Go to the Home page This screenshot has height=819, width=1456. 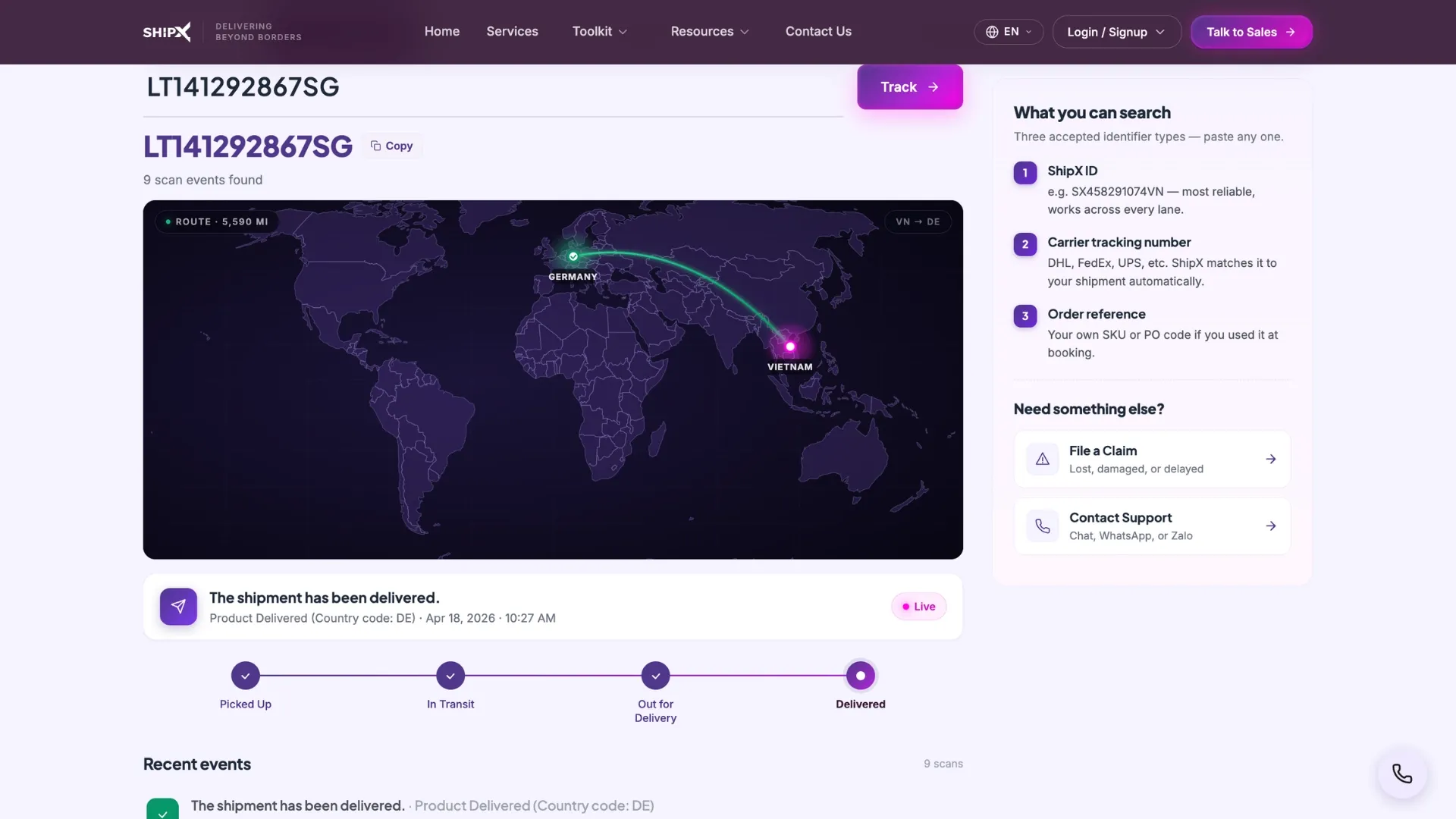[x=442, y=32]
